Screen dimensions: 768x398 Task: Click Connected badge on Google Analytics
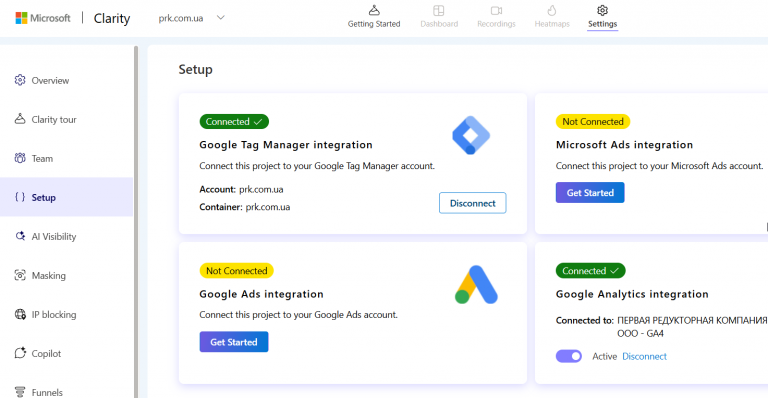pos(590,271)
